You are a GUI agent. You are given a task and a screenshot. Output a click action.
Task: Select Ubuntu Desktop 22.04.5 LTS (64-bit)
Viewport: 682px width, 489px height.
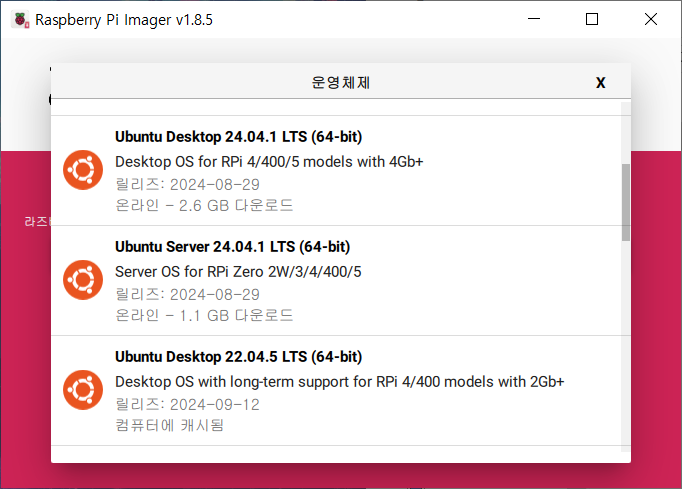(336, 391)
